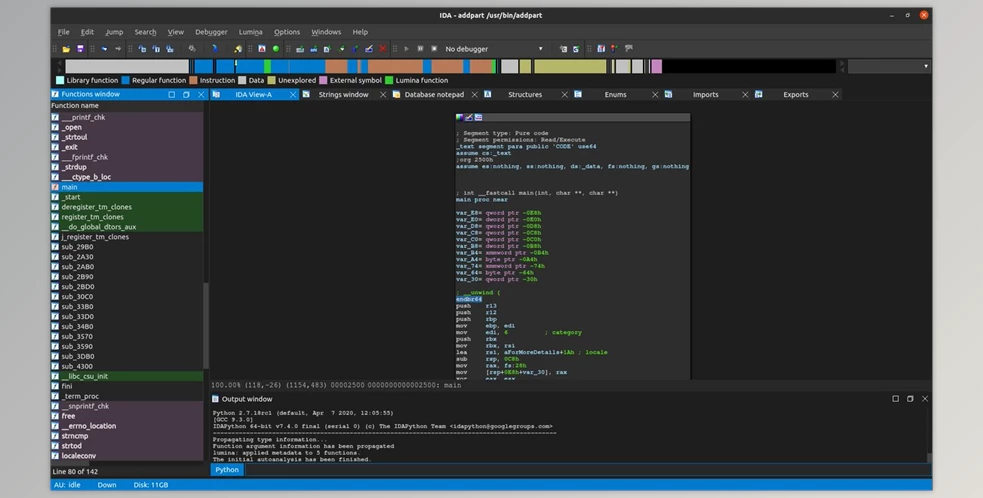The height and width of the screenshot is (498, 983).
Task: Open the Windows menu
Action: [x=326, y=32]
